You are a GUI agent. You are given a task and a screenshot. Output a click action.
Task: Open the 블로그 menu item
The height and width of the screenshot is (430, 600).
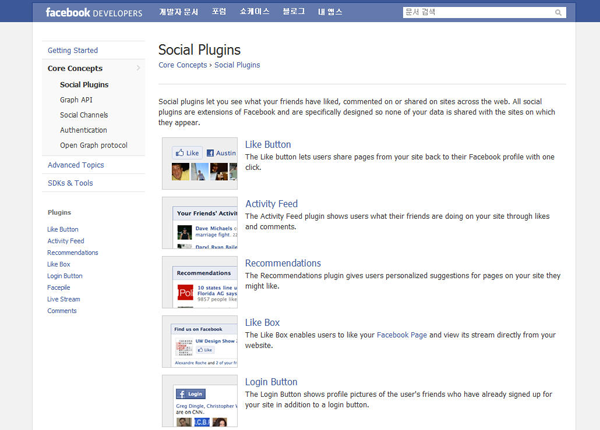click(x=293, y=12)
